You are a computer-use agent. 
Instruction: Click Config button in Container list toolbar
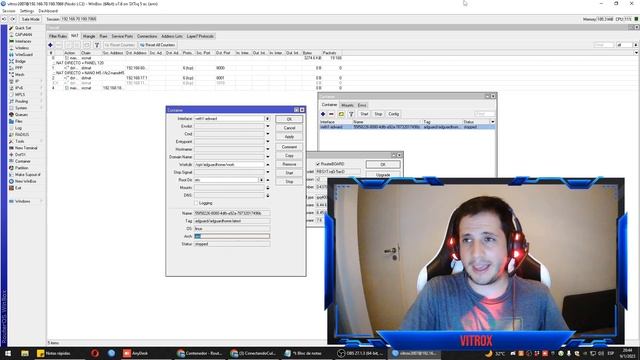coord(393,114)
